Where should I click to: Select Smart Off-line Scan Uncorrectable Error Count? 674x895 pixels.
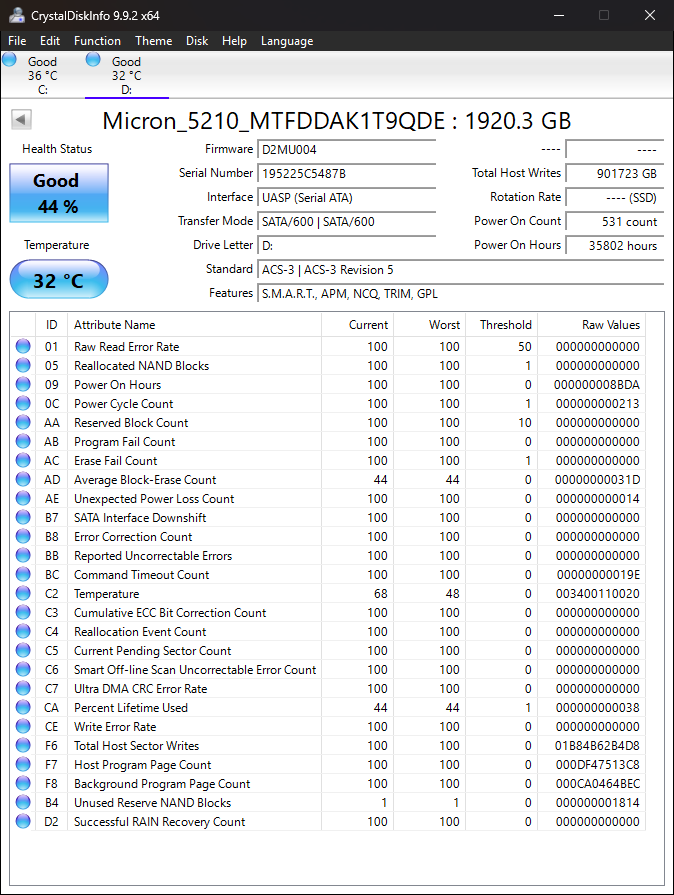pyautogui.click(x=195, y=670)
